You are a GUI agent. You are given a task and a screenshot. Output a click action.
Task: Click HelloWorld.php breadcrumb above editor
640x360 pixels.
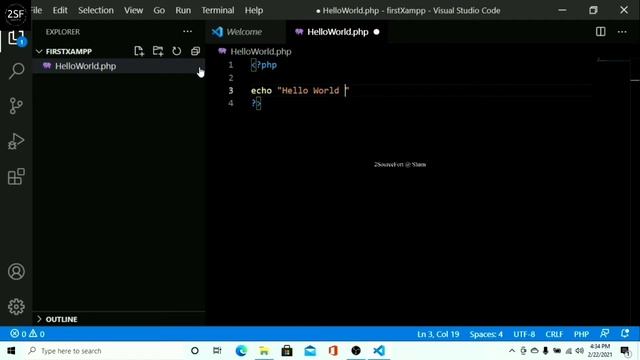(x=261, y=51)
